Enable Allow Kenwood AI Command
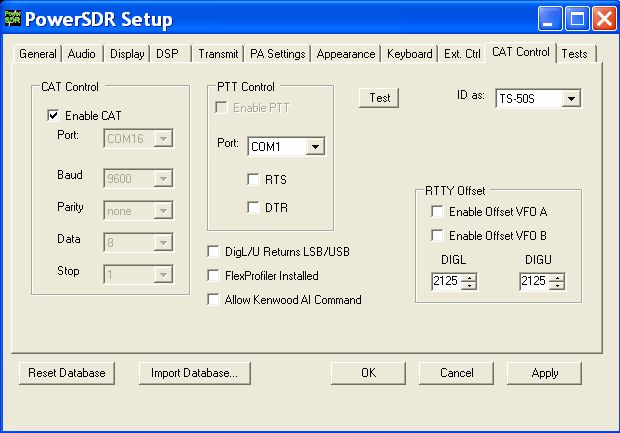The height and width of the screenshot is (433, 620). point(214,299)
